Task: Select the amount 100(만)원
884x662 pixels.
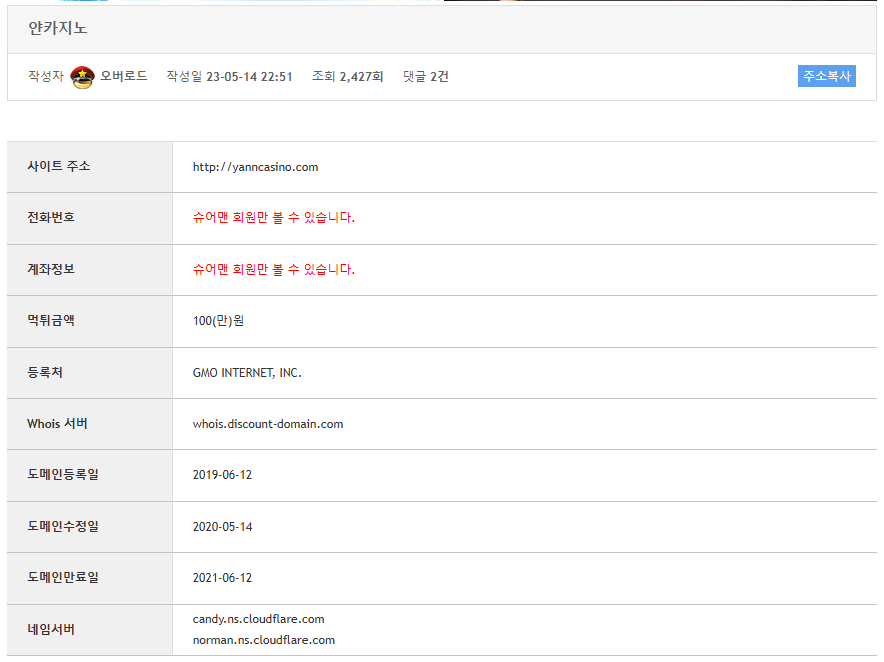Action: click(218, 321)
